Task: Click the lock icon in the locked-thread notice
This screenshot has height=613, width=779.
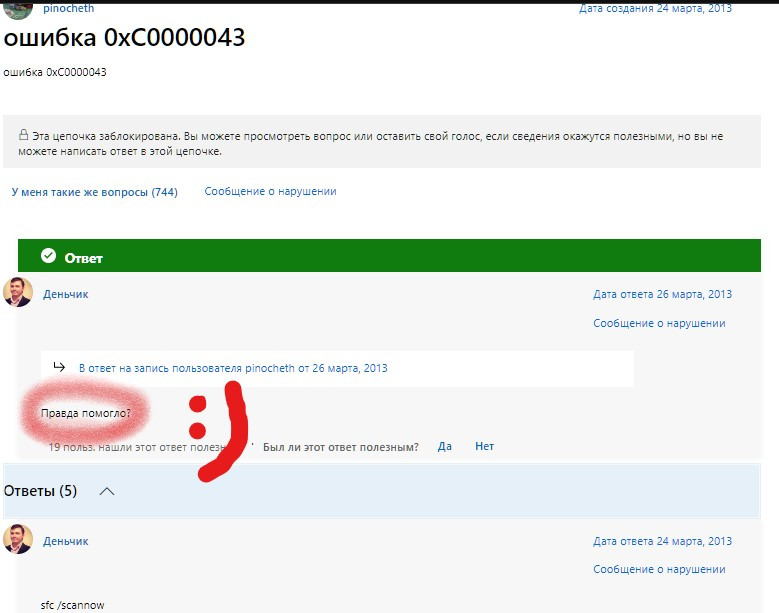Action: (23, 136)
